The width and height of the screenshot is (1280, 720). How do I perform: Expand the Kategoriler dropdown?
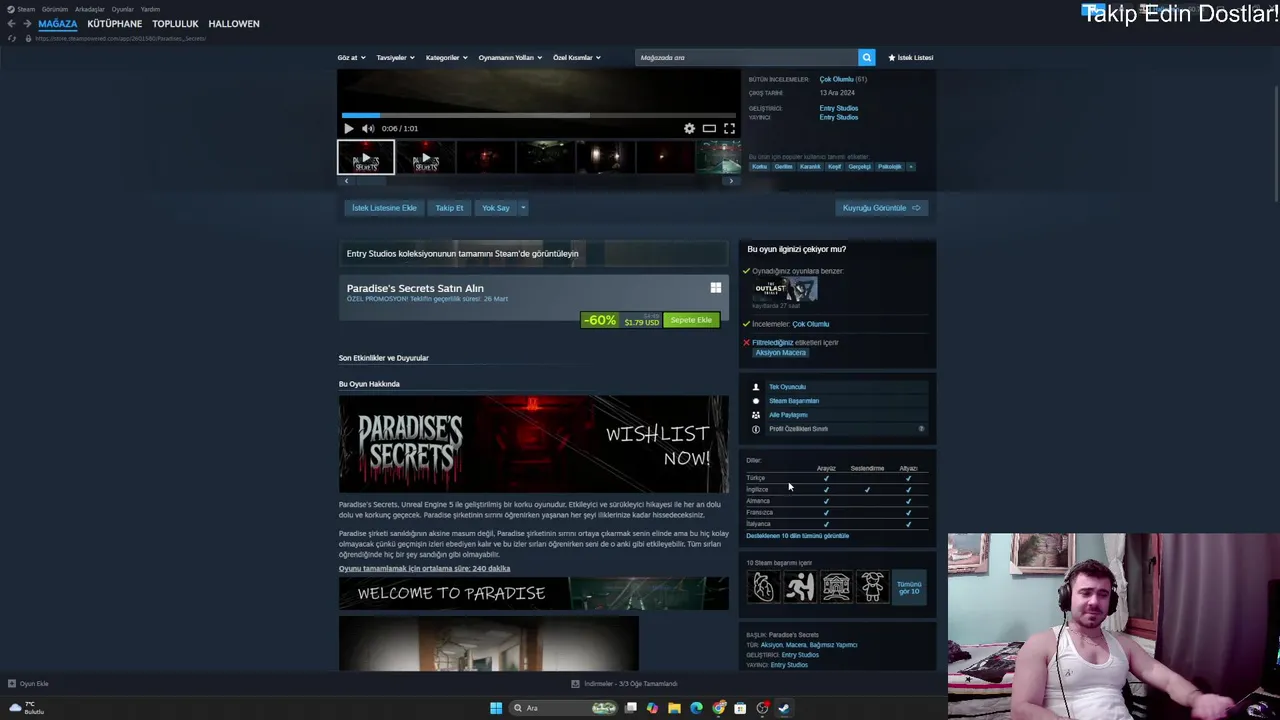pos(446,57)
